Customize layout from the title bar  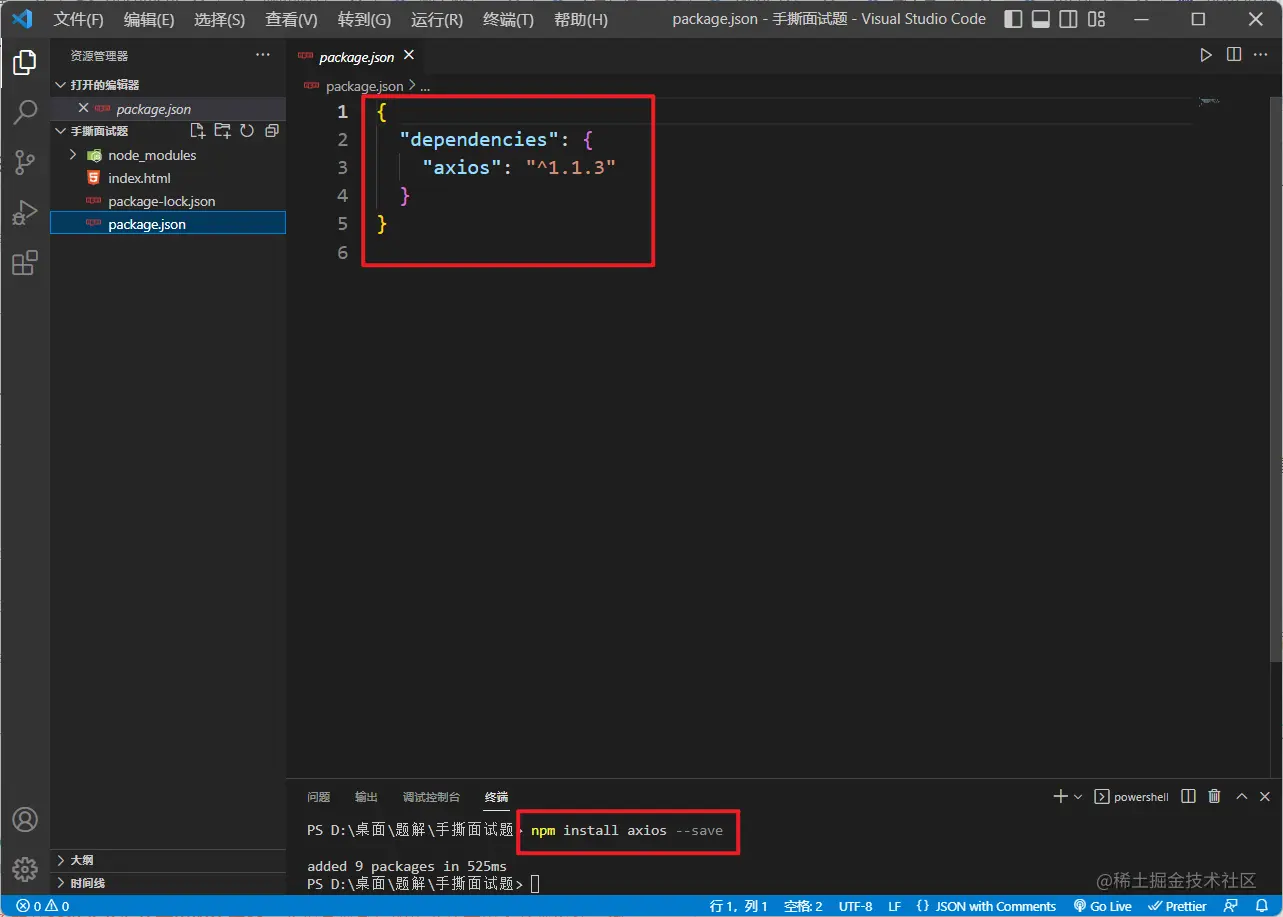click(1097, 19)
